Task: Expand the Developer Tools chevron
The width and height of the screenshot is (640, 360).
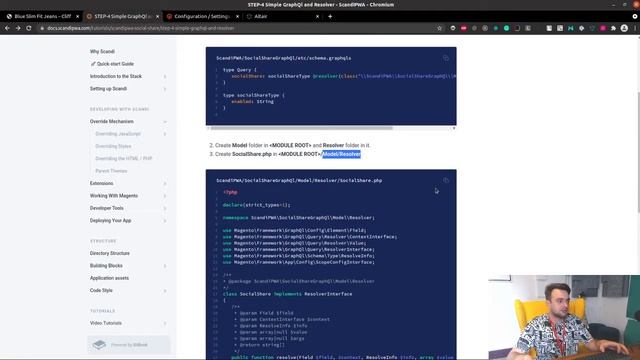Action: pyautogui.click(x=165, y=208)
